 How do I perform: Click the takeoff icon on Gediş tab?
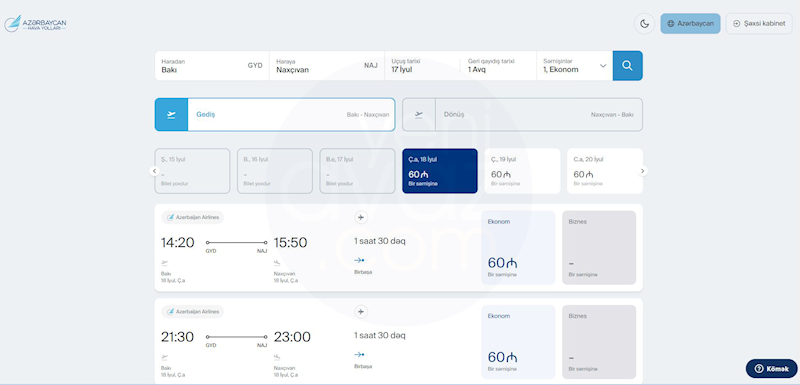click(x=171, y=115)
